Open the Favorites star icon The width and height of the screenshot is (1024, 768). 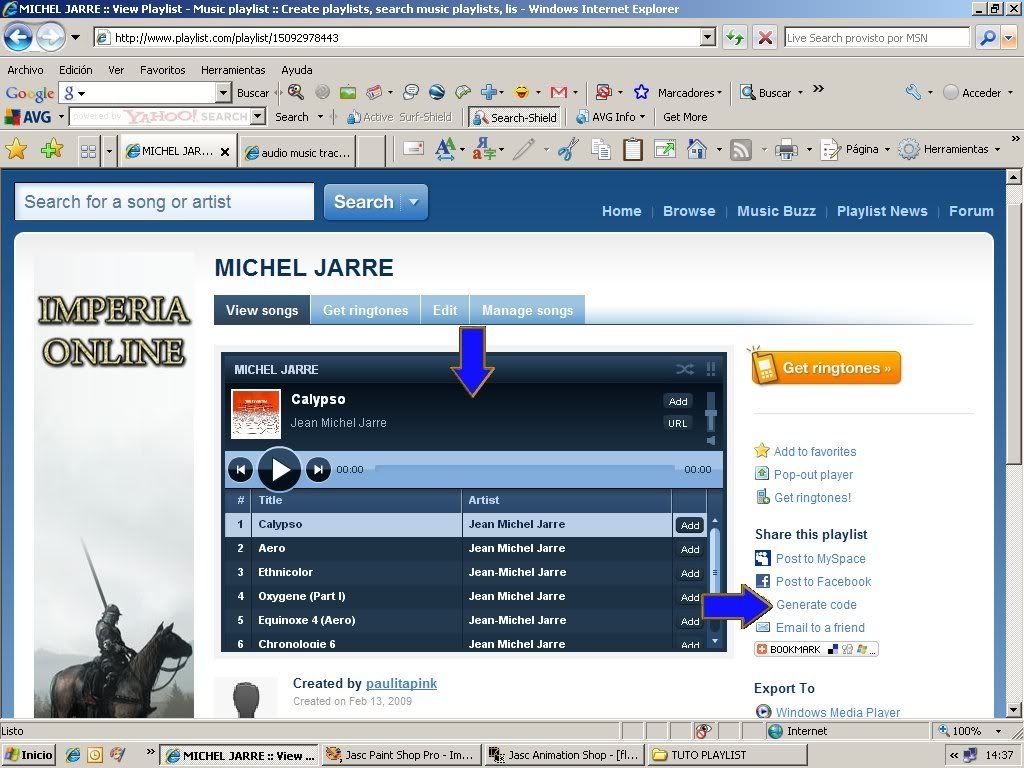click(x=16, y=150)
